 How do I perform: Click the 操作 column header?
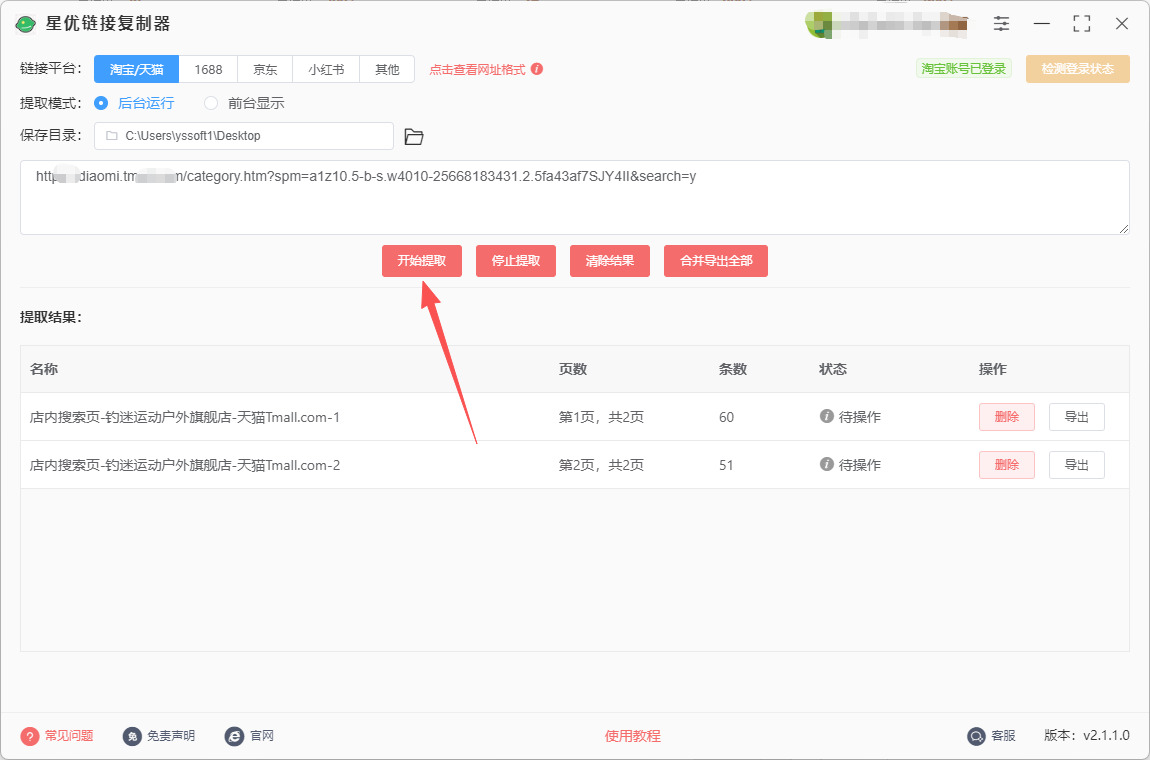tap(992, 369)
